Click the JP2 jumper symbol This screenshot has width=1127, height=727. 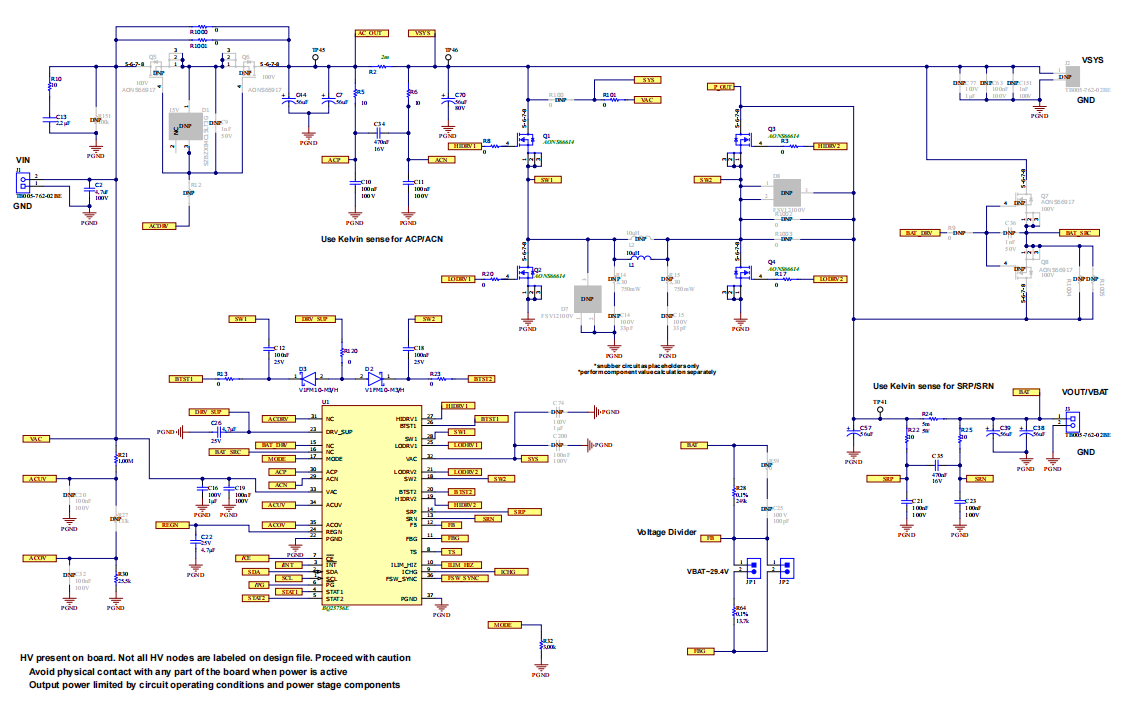[786, 569]
